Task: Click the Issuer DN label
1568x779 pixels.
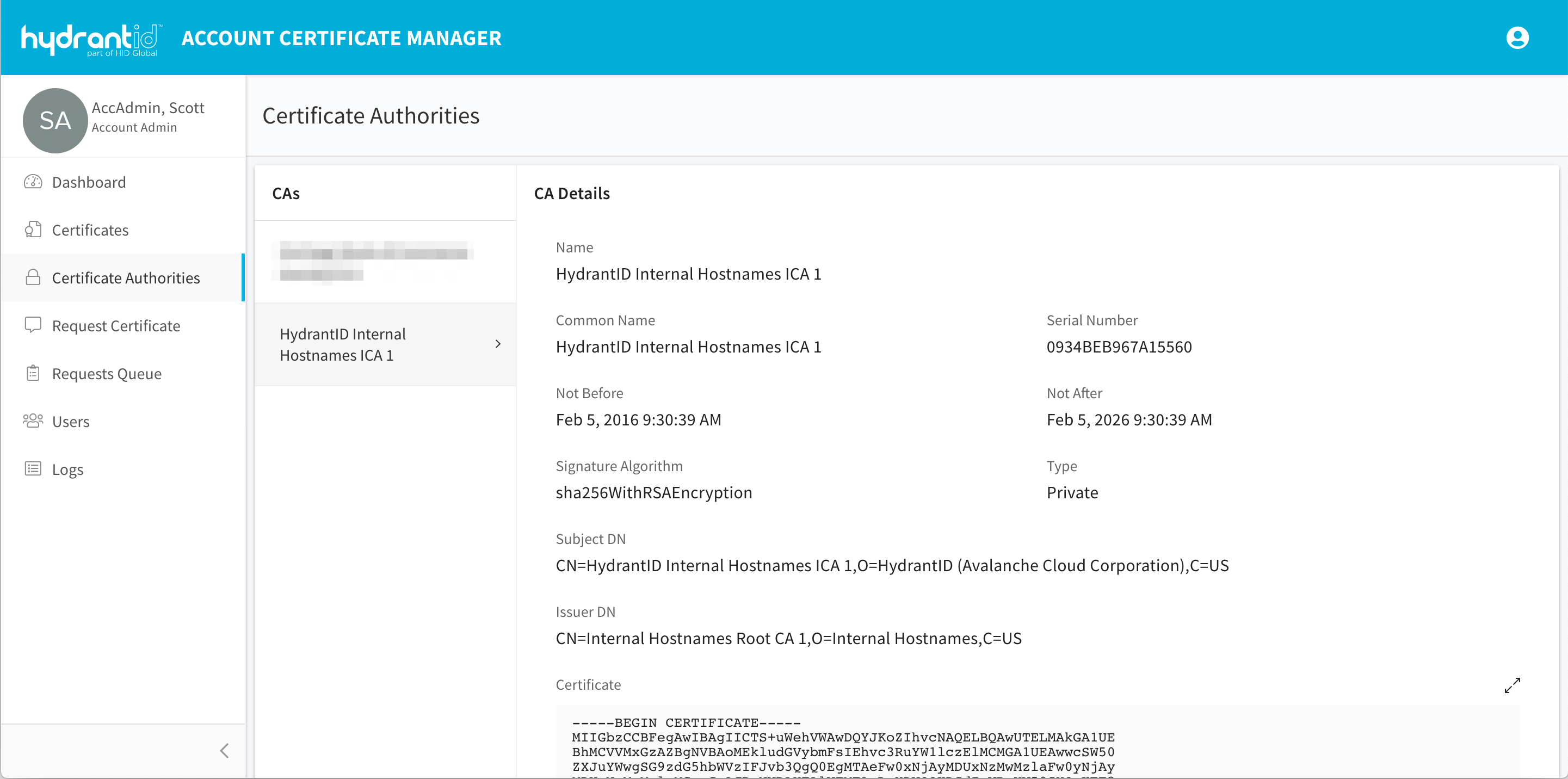Action: 585,612
